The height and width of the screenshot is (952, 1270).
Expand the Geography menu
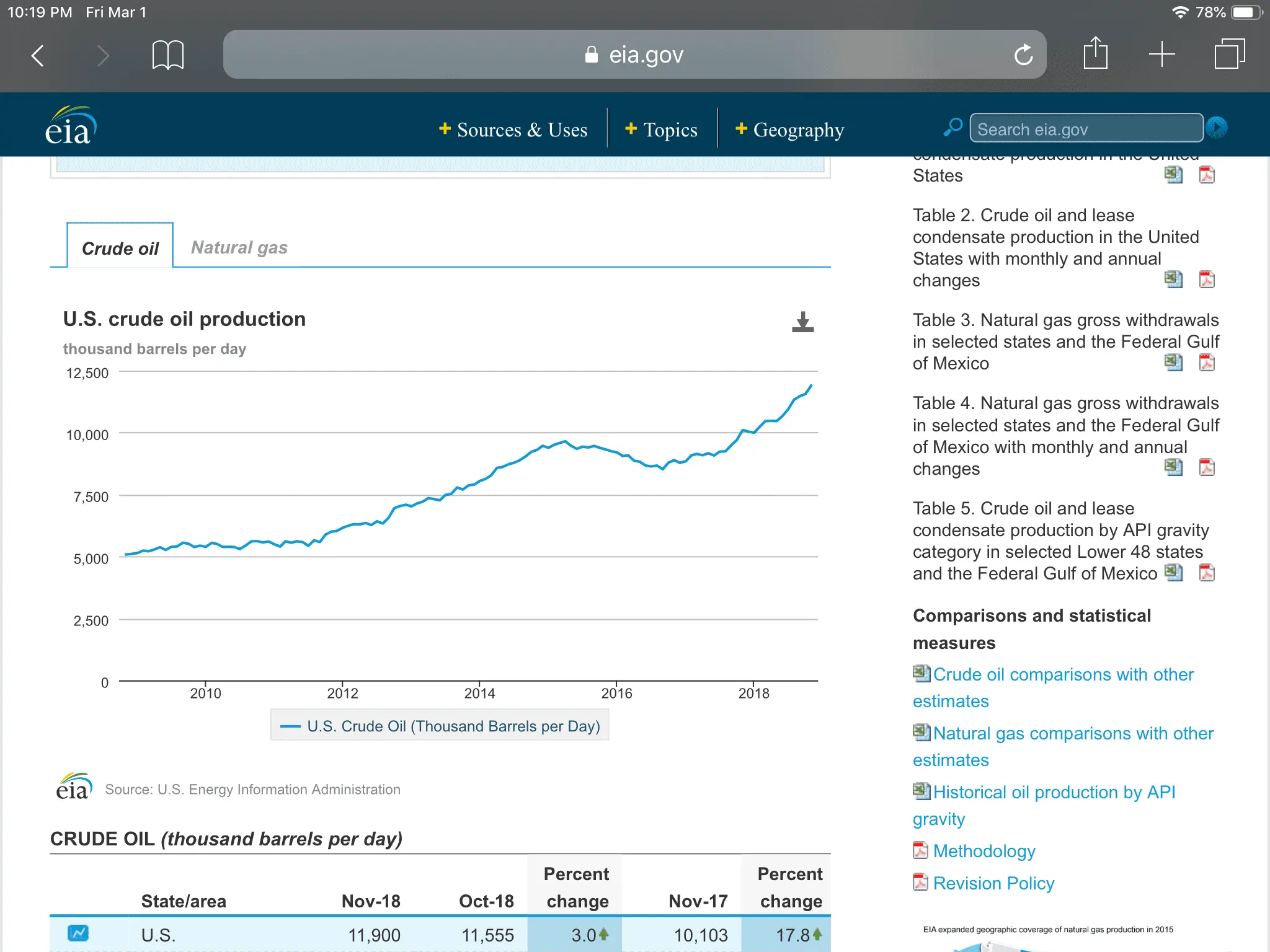pos(789,130)
